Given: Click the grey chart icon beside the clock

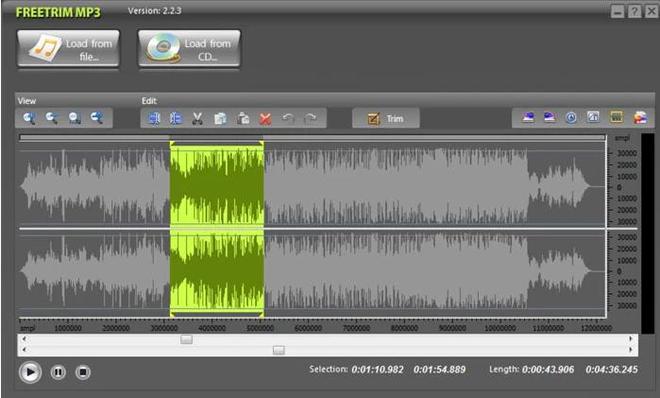Looking at the screenshot, I should 593,117.
